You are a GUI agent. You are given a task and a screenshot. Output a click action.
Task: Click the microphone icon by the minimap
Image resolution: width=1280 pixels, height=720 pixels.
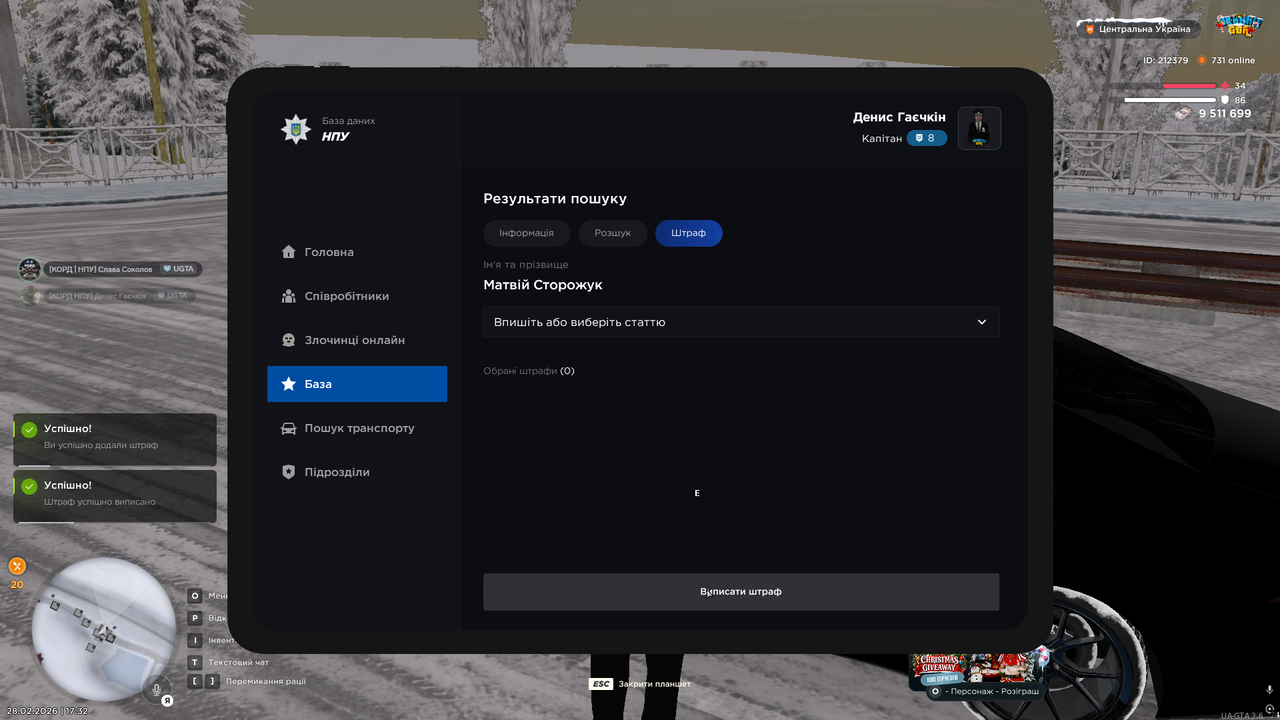(x=156, y=689)
